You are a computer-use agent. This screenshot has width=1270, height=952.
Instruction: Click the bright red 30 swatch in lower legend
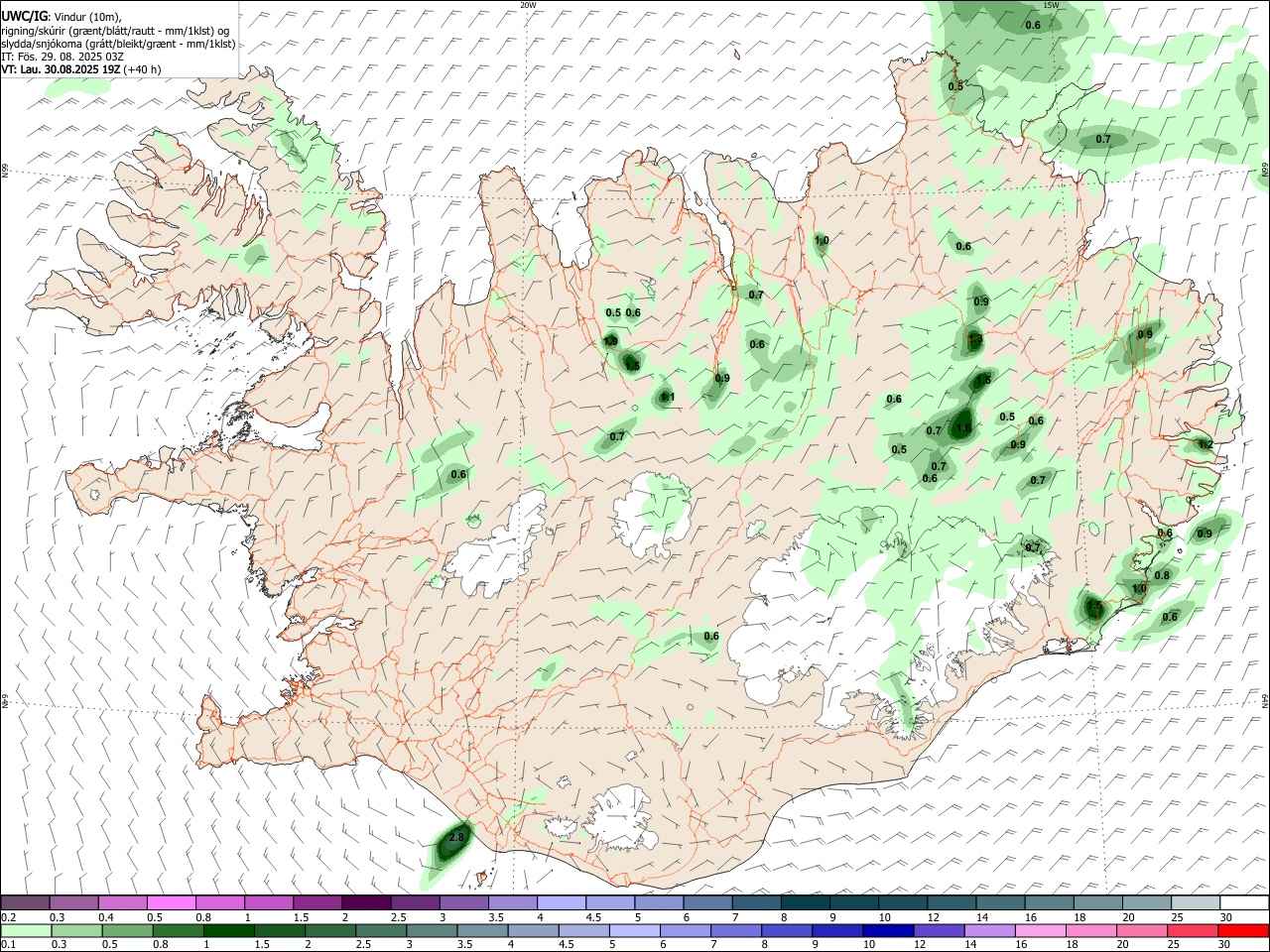(x=1241, y=930)
